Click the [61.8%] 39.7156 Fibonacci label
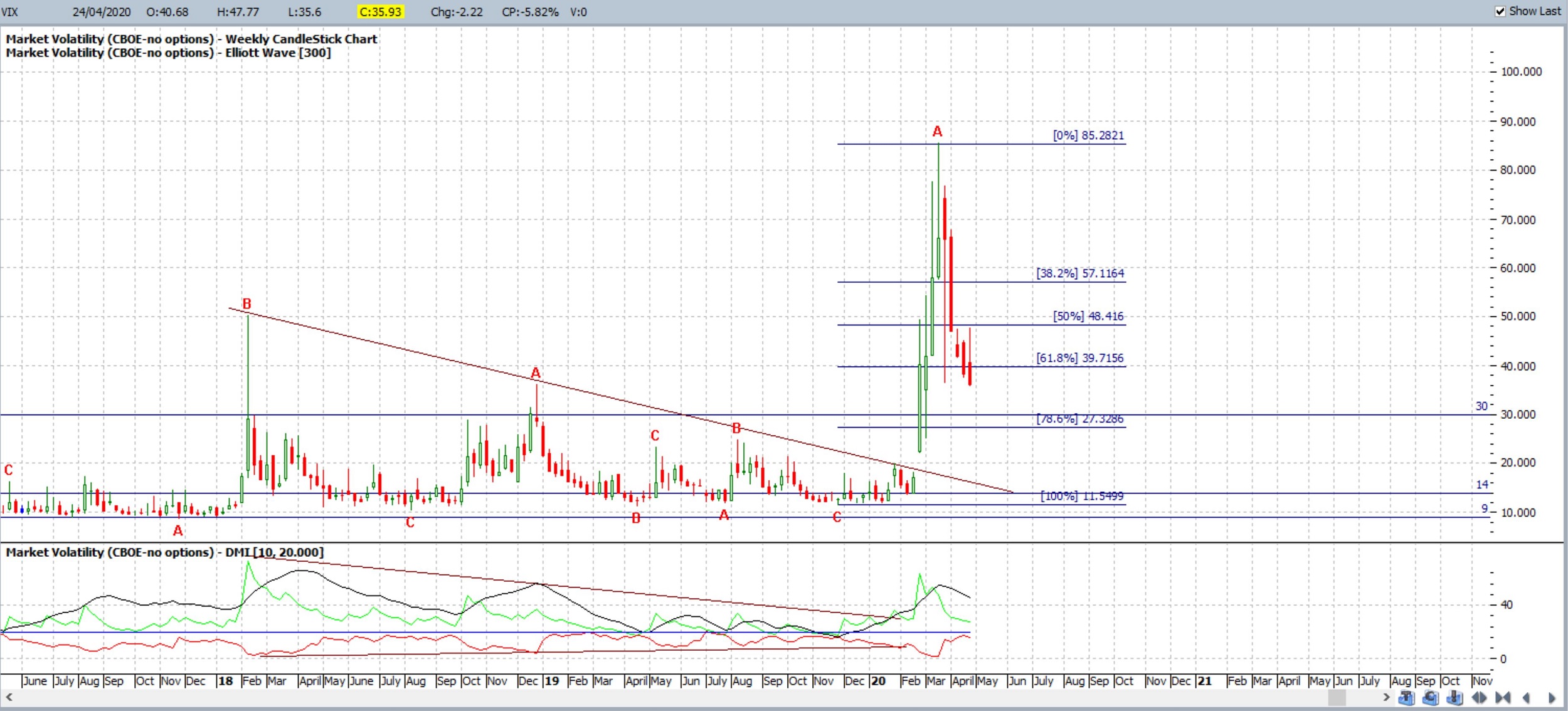1568x711 pixels. [1080, 358]
